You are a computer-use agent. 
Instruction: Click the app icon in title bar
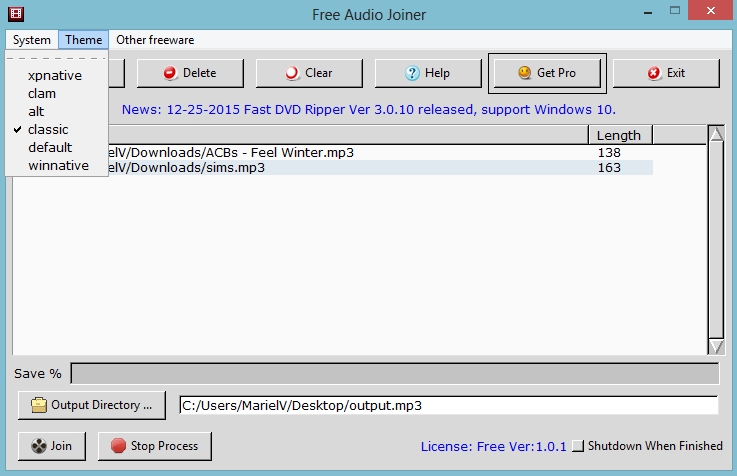click(16, 14)
